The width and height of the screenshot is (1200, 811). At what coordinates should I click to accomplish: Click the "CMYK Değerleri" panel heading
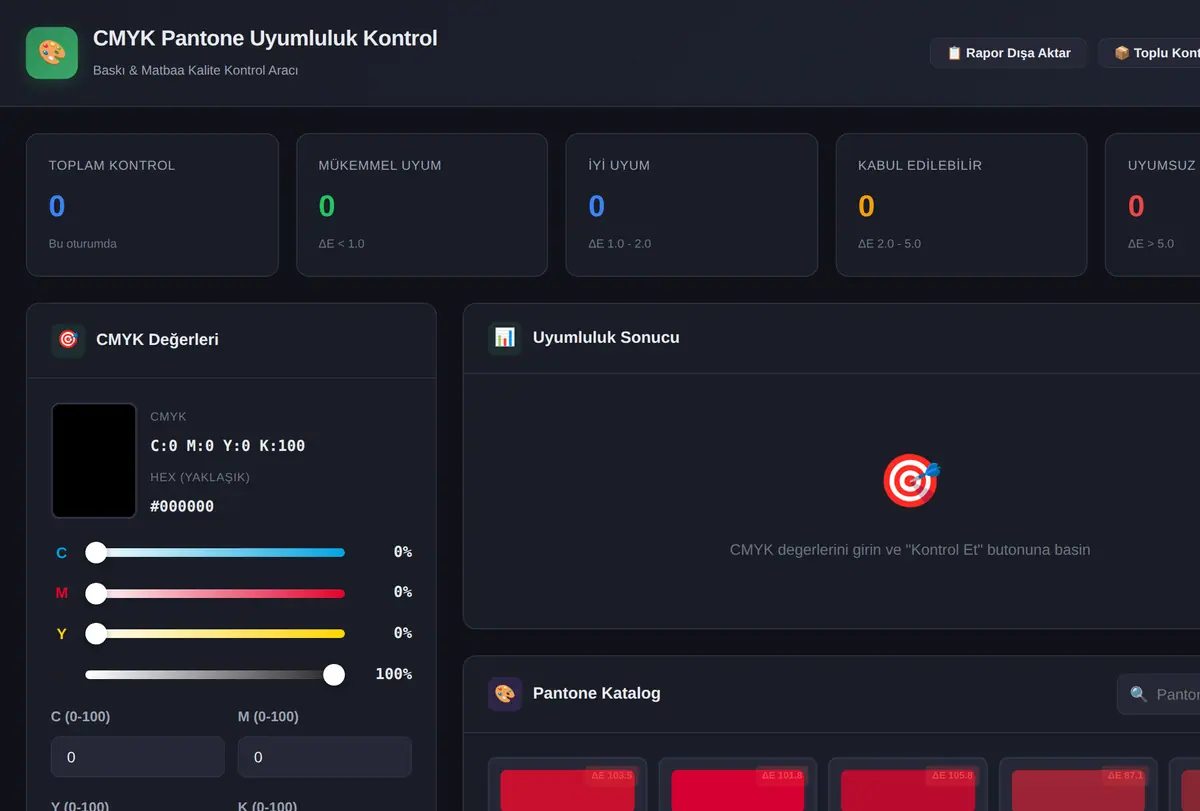pyautogui.click(x=157, y=340)
